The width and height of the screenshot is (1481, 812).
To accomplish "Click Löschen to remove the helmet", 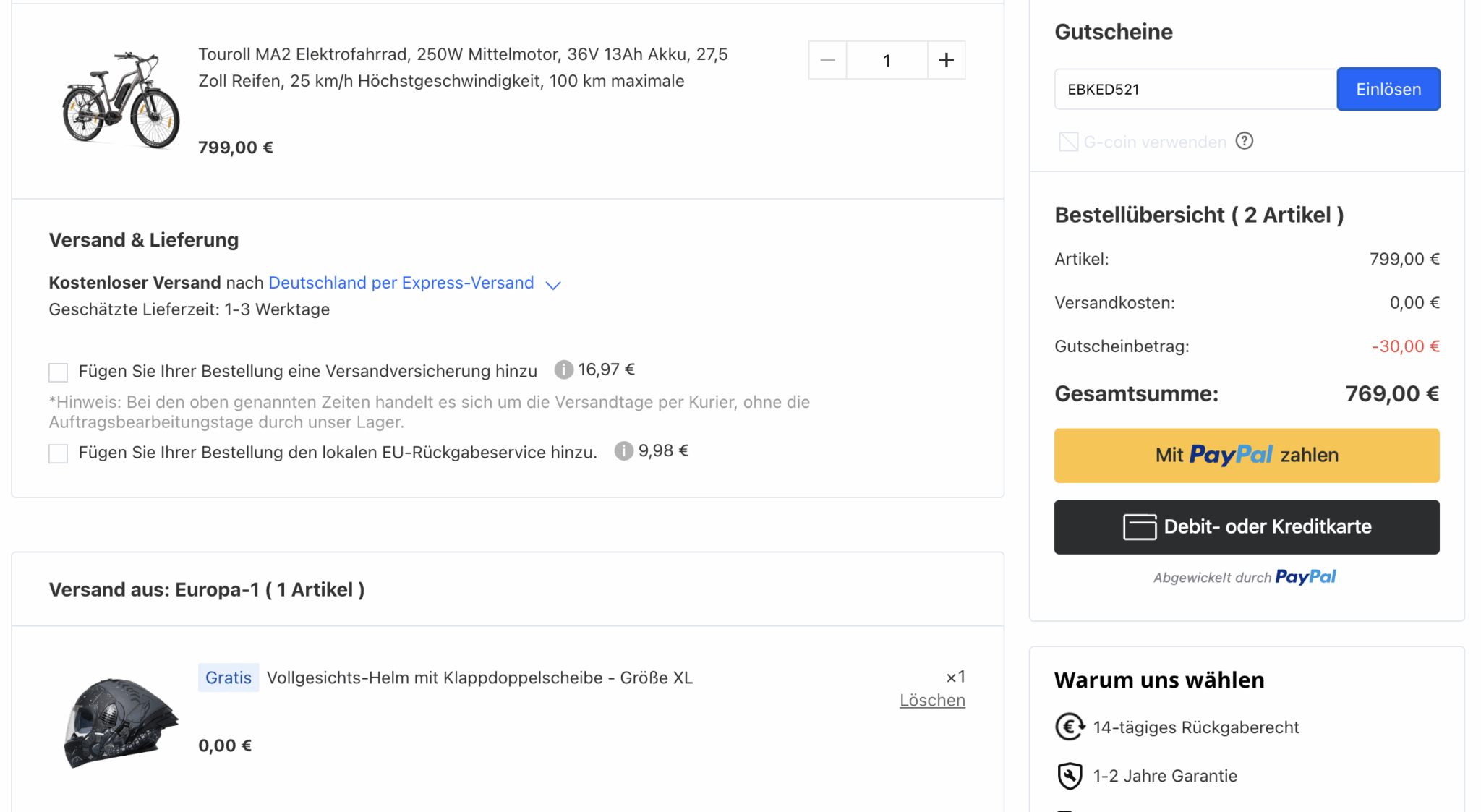I will 931,700.
